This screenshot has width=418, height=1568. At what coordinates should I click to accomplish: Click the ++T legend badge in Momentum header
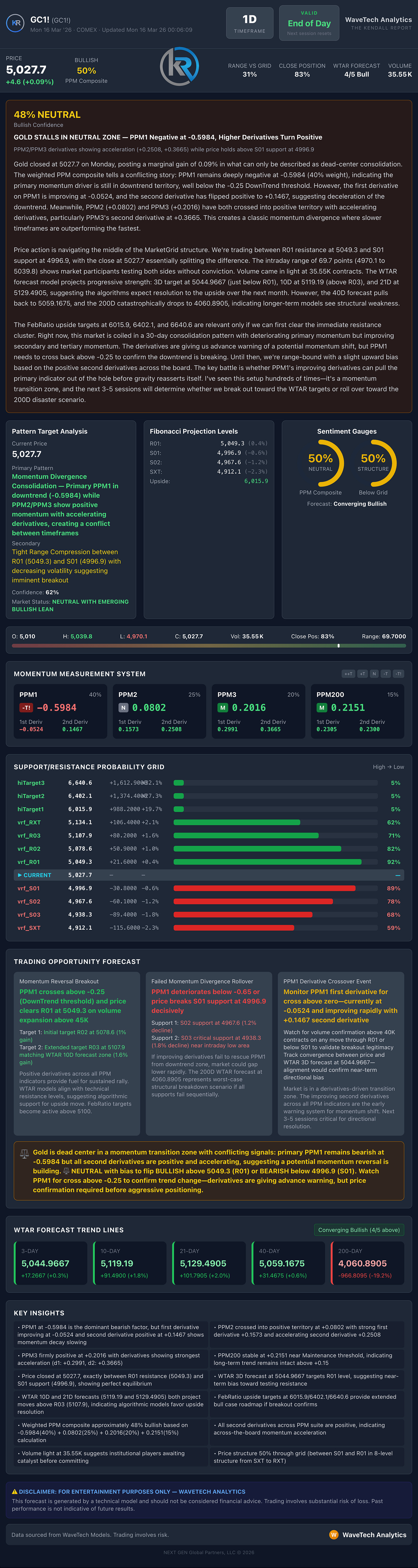(348, 674)
